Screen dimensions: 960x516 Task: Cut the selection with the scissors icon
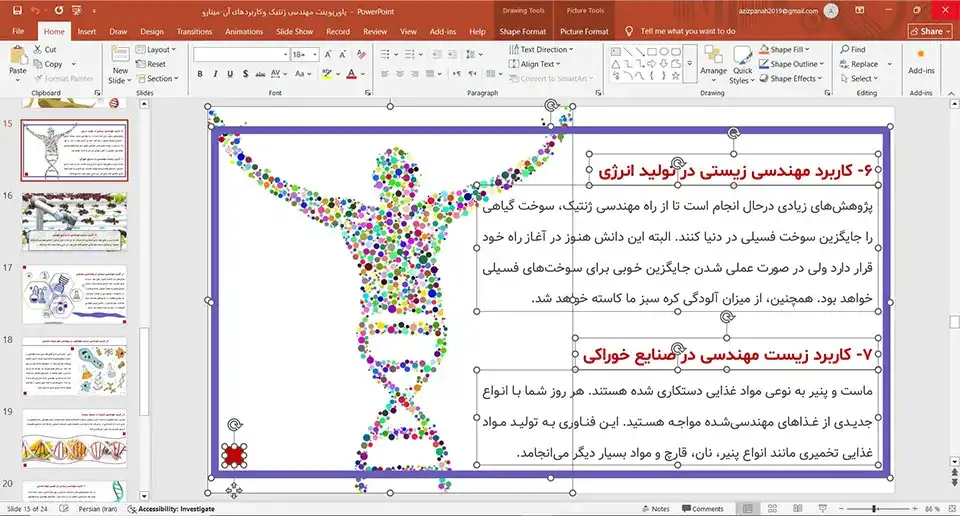pyautogui.click(x=45, y=50)
